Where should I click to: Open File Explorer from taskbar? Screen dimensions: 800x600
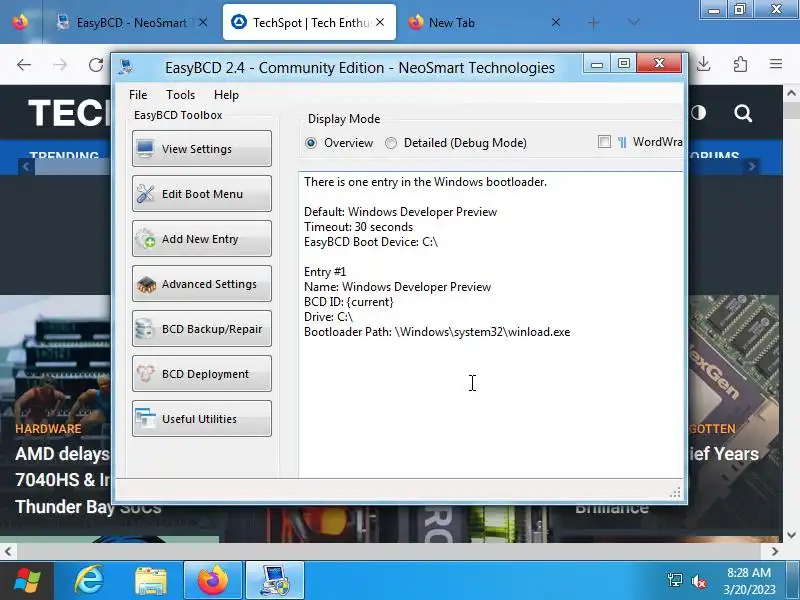tap(151, 581)
